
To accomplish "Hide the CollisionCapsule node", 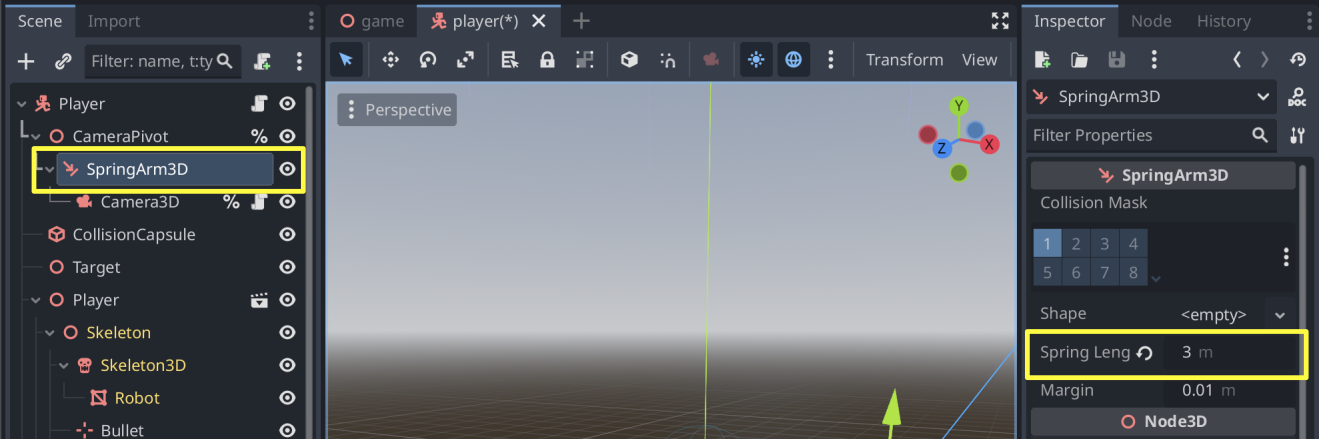I will pos(287,235).
